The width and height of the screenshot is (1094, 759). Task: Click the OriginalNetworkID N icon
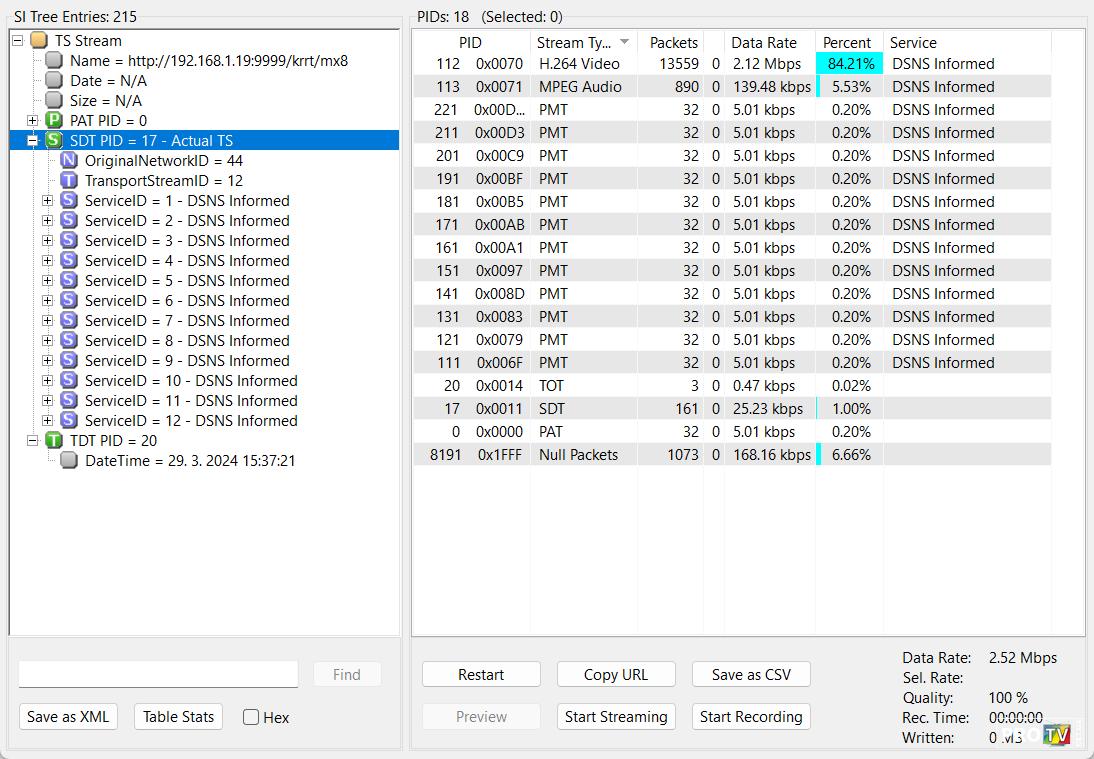tap(69, 161)
